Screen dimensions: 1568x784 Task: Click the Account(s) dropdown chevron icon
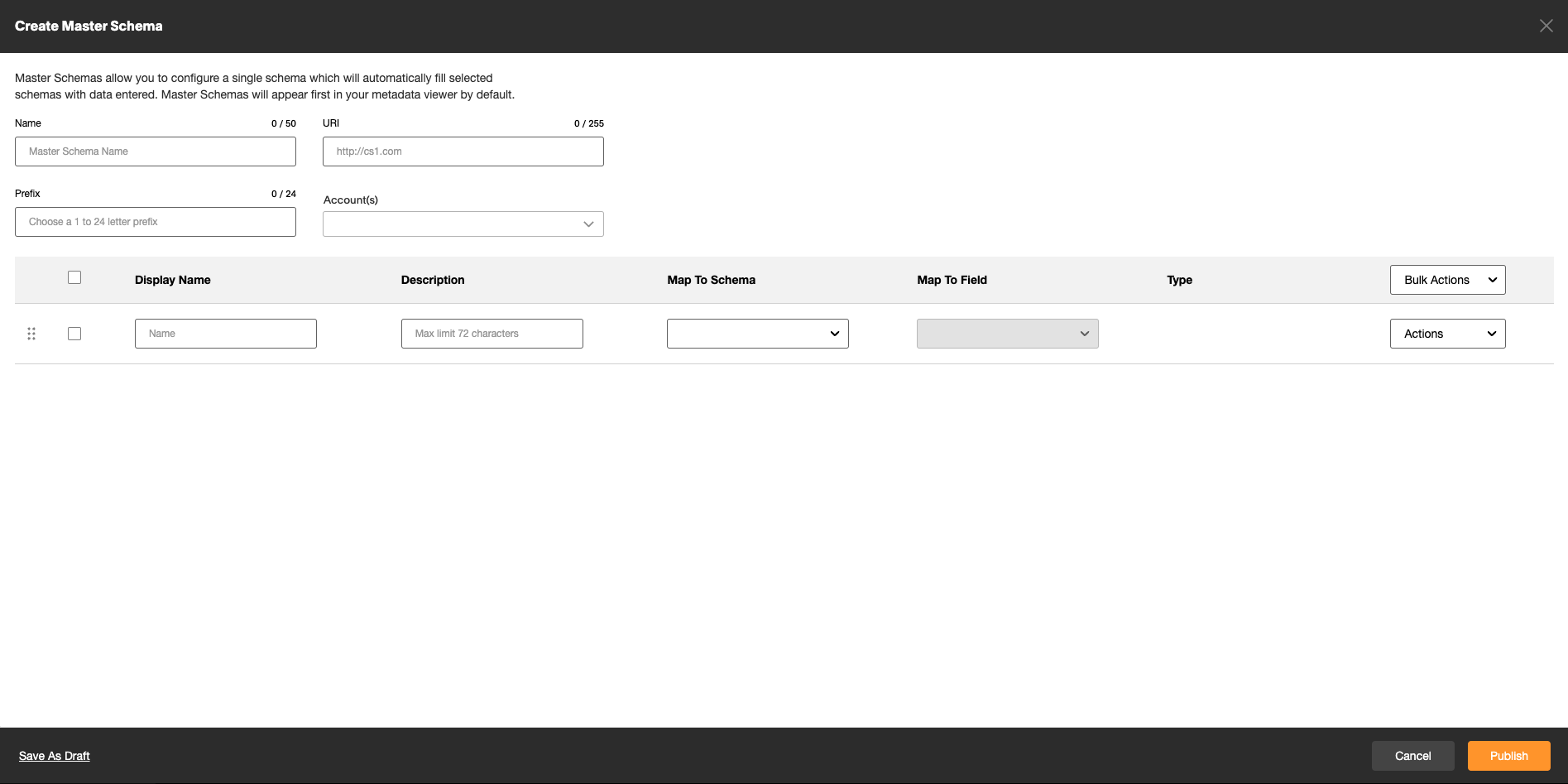point(588,224)
